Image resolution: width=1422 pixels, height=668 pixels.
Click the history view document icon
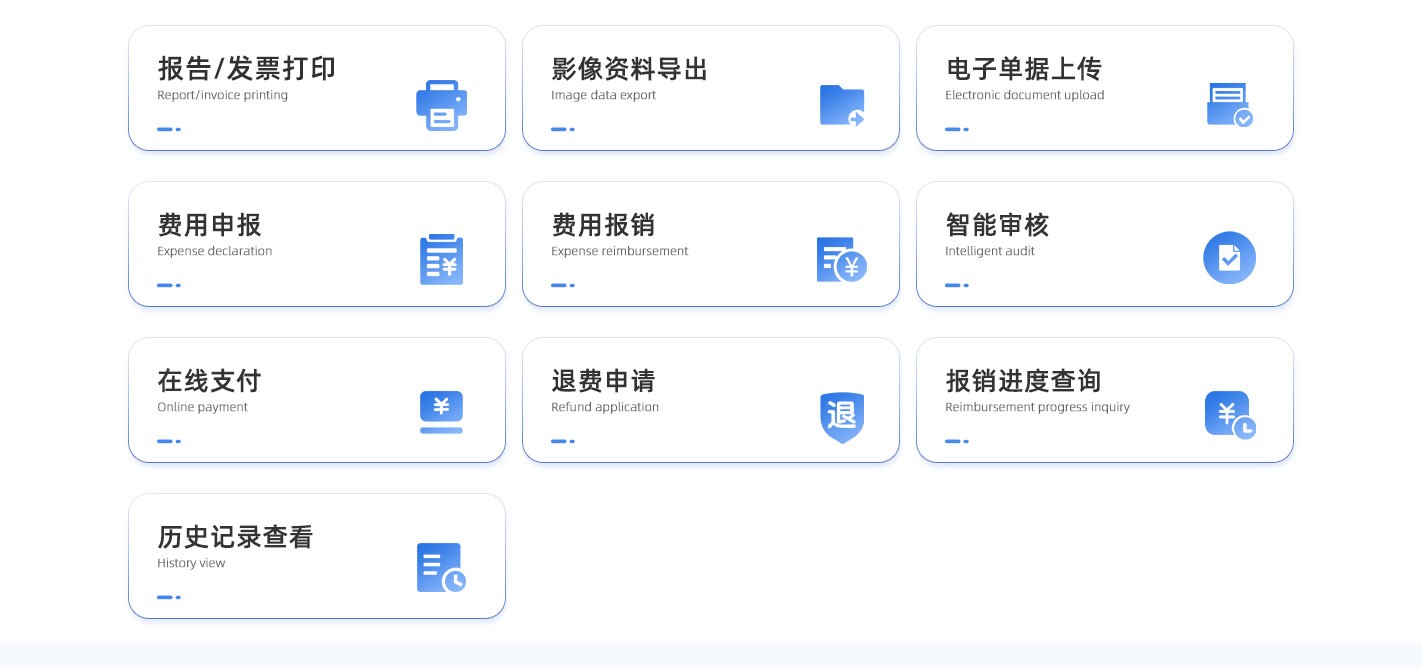pos(441,568)
